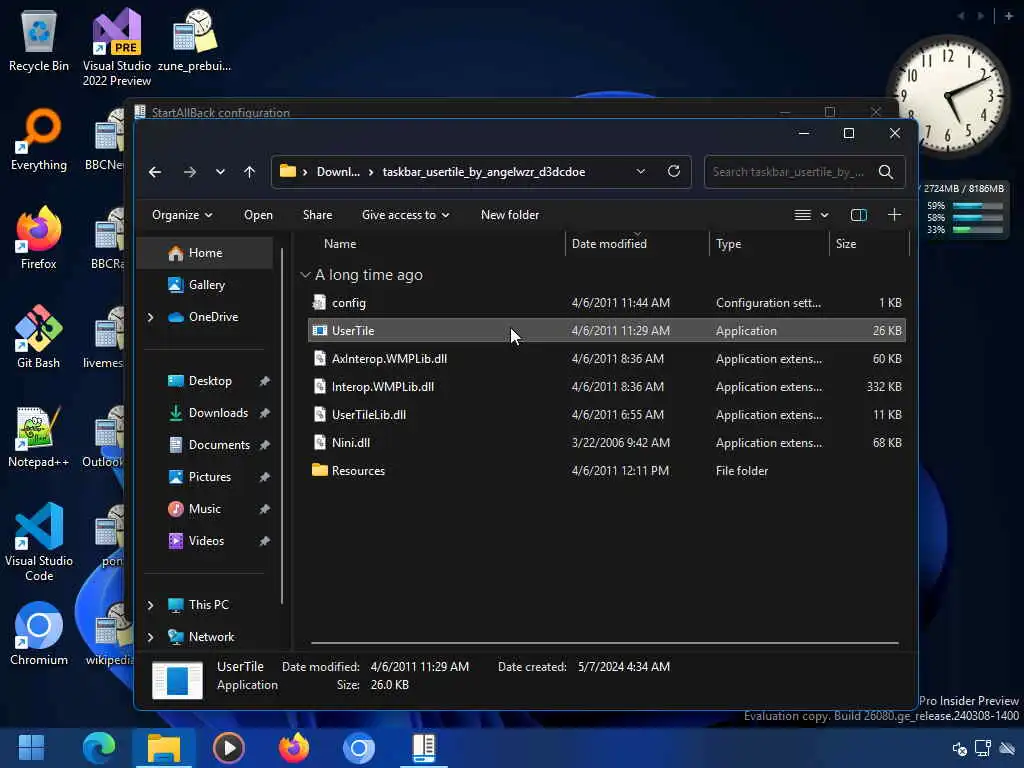This screenshot has width=1024, height=768.
Task: Open Videos quick access folder
Action: [206, 541]
